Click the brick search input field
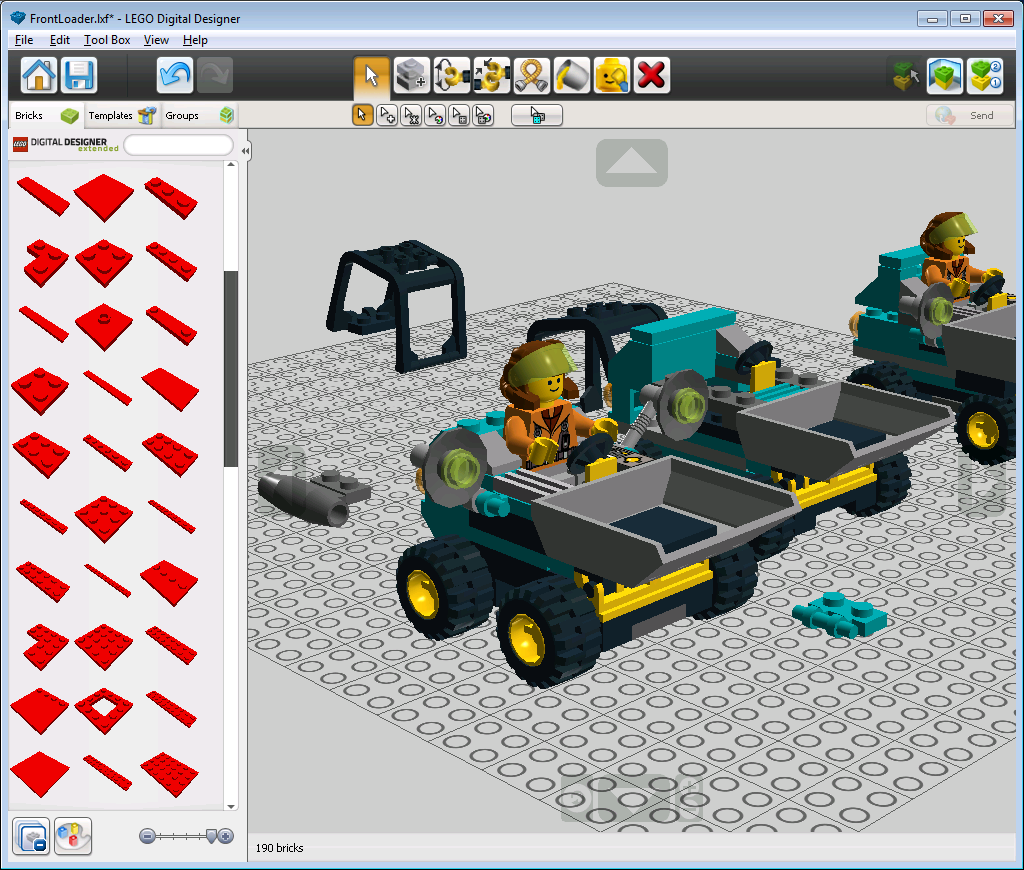The width and height of the screenshot is (1024, 870). point(178,145)
